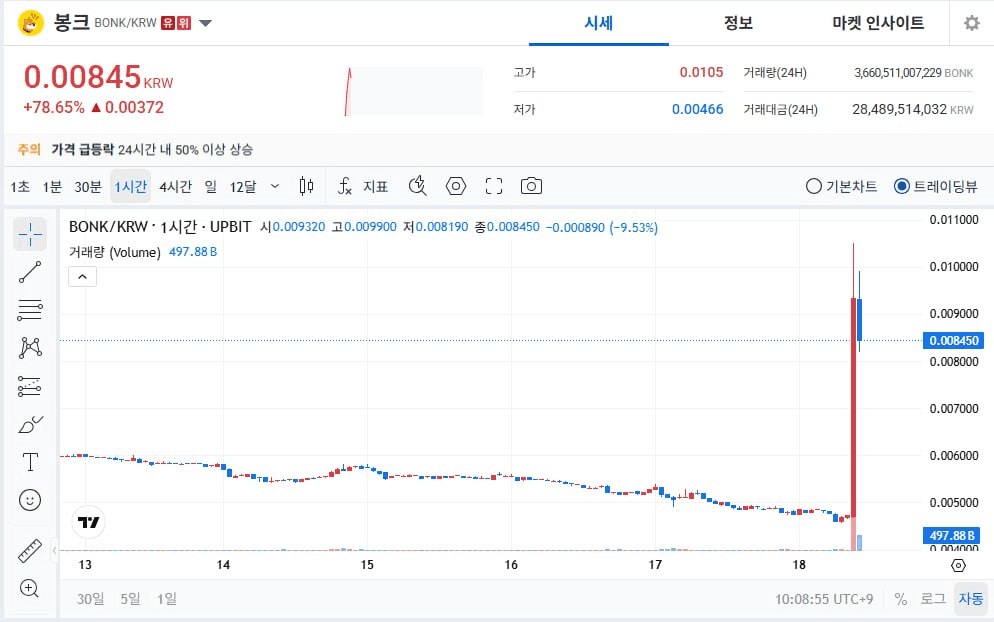Select the 트레이딩뷰 radio option
The image size is (994, 622).
coord(936,186)
